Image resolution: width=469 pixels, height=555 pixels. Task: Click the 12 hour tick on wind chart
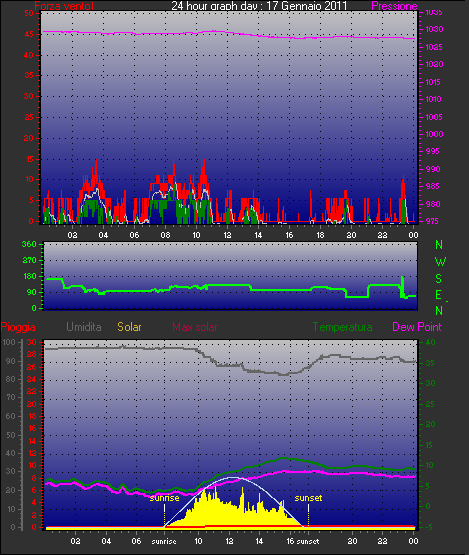pyautogui.click(x=227, y=235)
